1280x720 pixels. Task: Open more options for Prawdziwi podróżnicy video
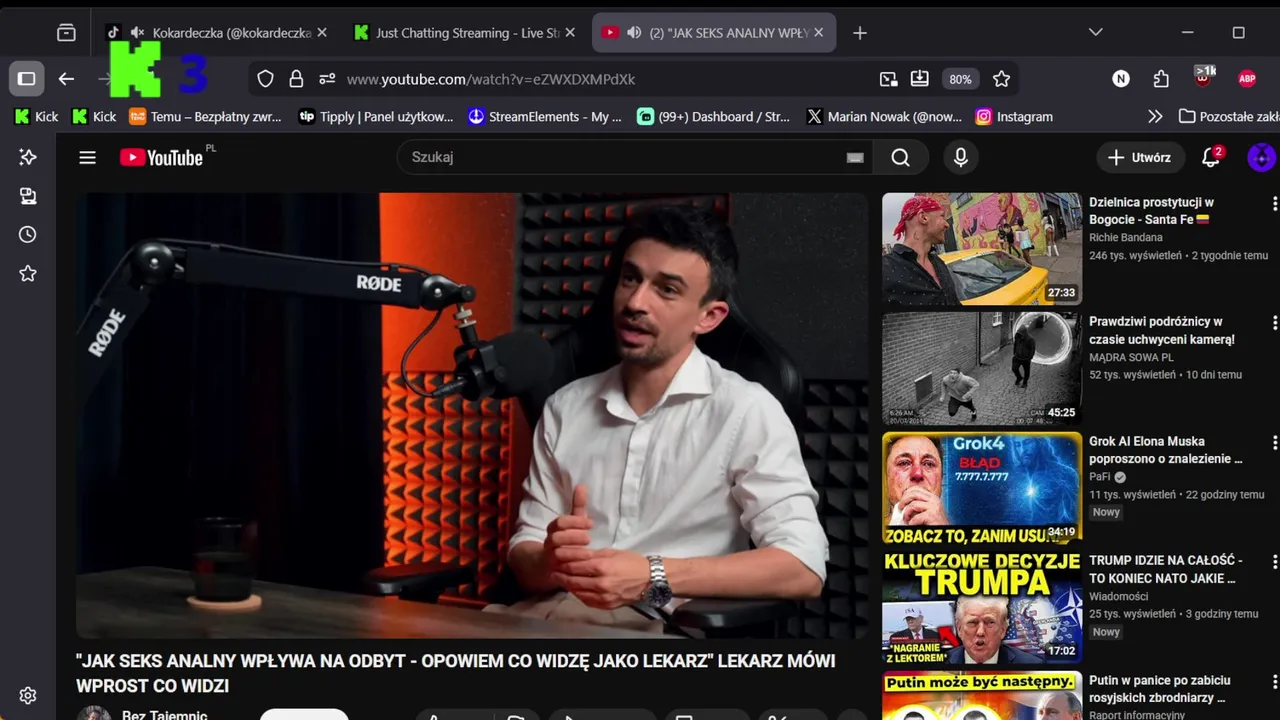click(1274, 323)
